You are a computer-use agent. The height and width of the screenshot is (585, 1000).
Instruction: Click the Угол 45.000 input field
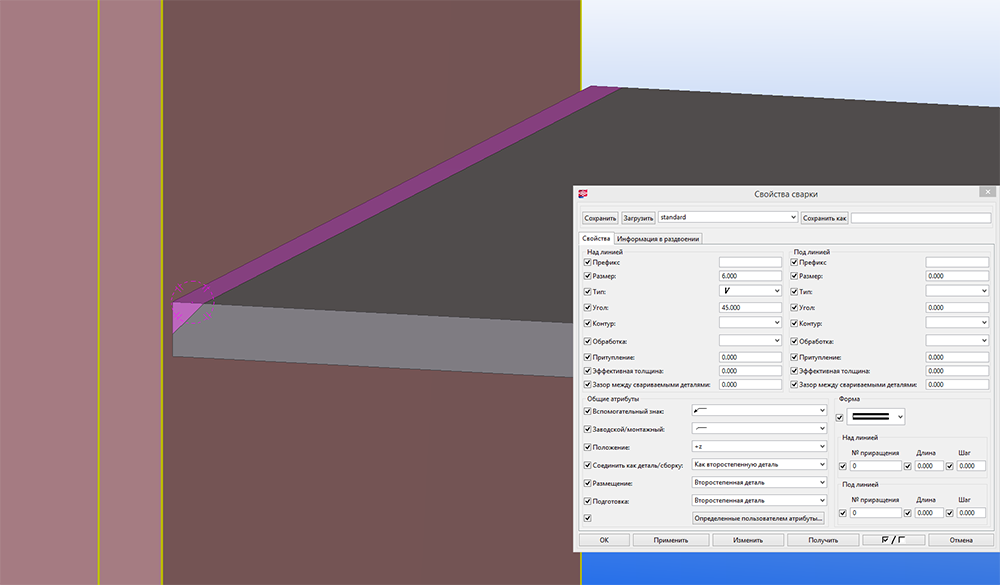pyautogui.click(x=749, y=308)
